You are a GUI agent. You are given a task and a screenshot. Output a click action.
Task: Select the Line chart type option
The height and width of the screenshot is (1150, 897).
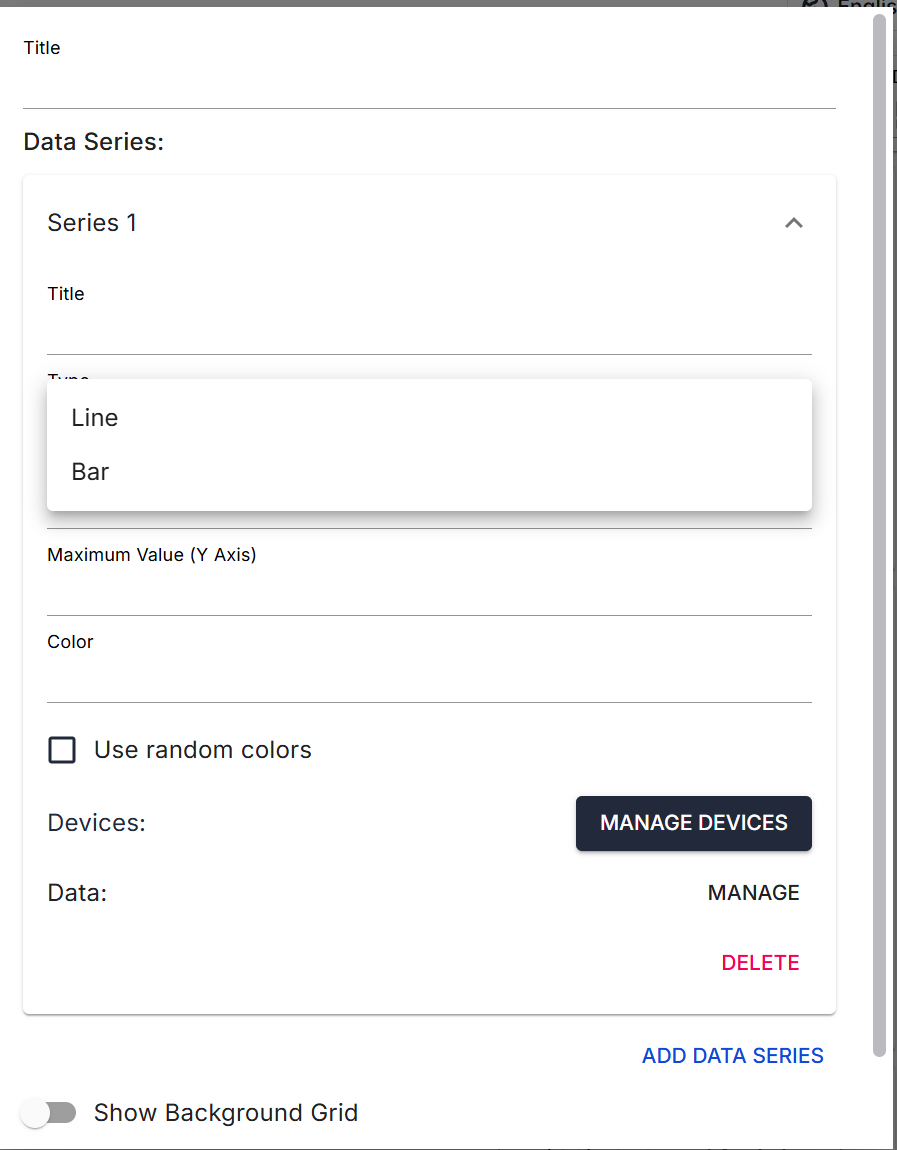point(95,418)
